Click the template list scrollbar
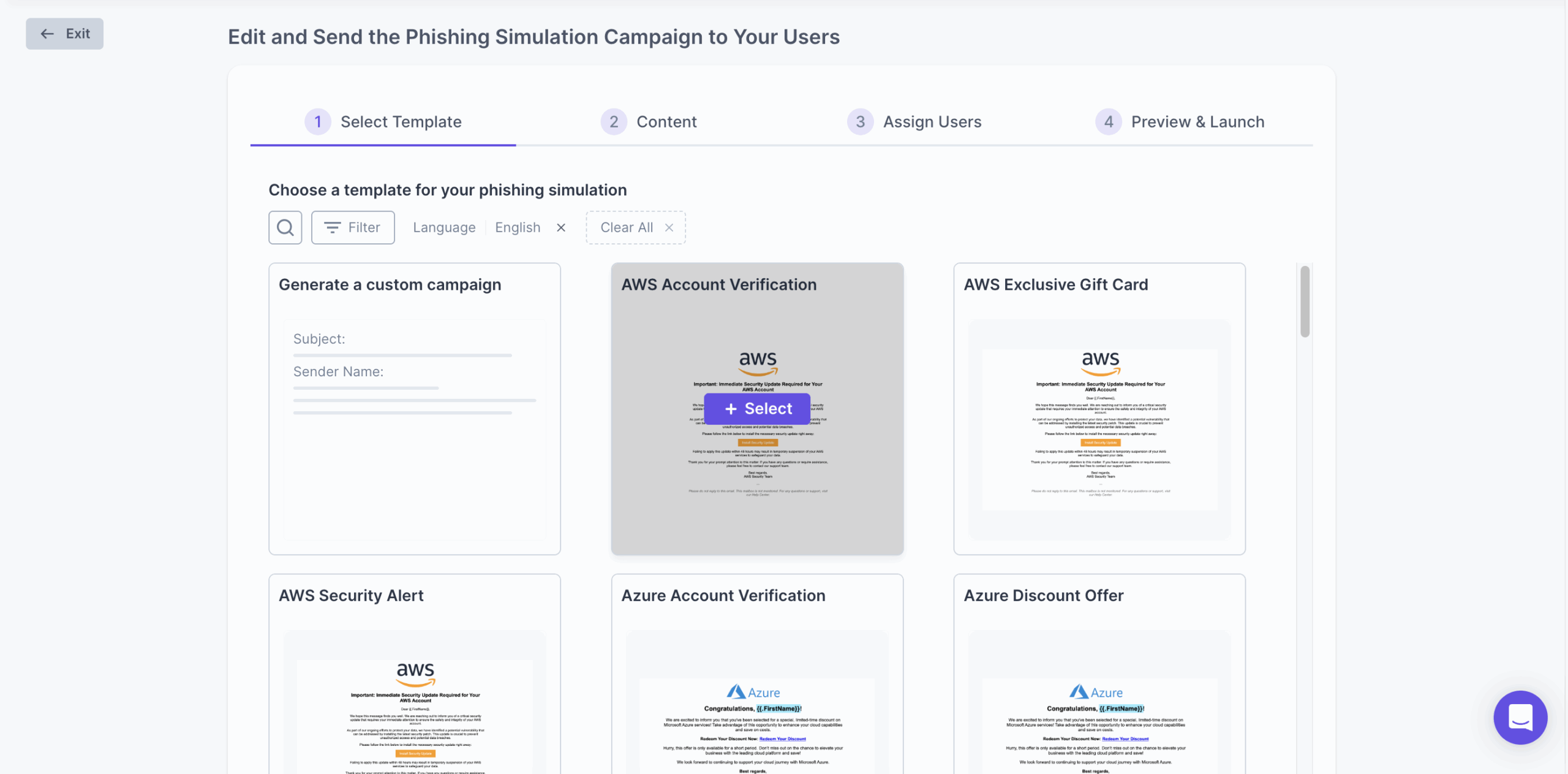 (x=1305, y=302)
